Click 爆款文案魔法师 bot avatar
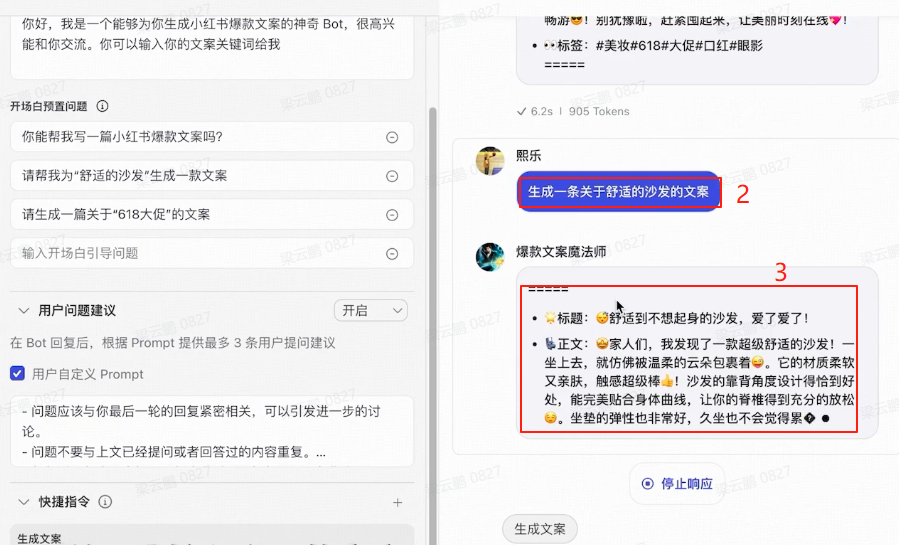Viewport: 899px width, 545px height. click(490, 257)
